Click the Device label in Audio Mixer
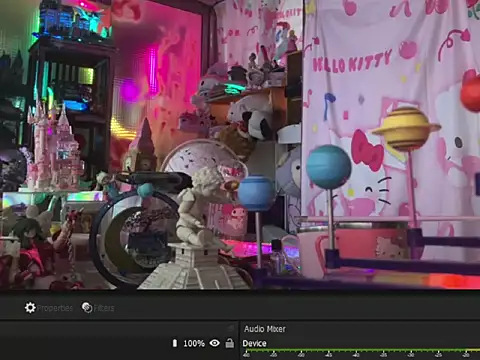This screenshot has width=480, height=360. click(254, 343)
